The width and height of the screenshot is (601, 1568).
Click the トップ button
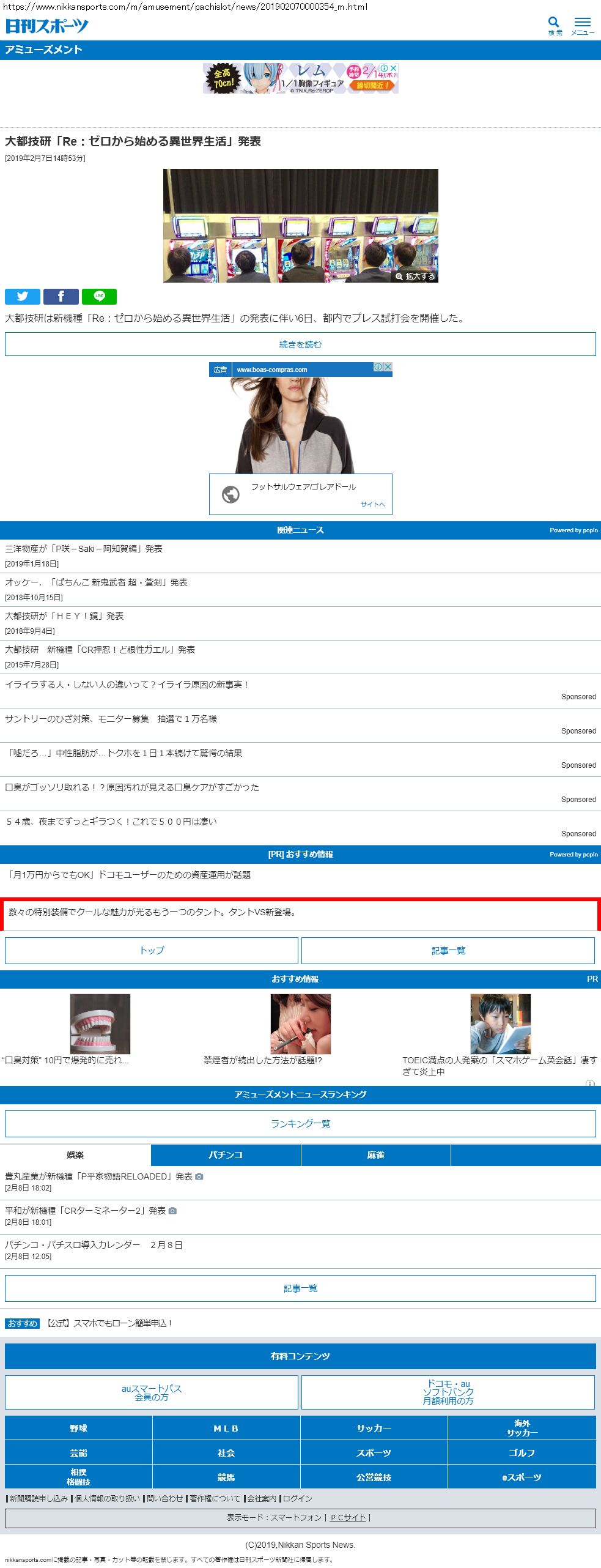coord(152,951)
